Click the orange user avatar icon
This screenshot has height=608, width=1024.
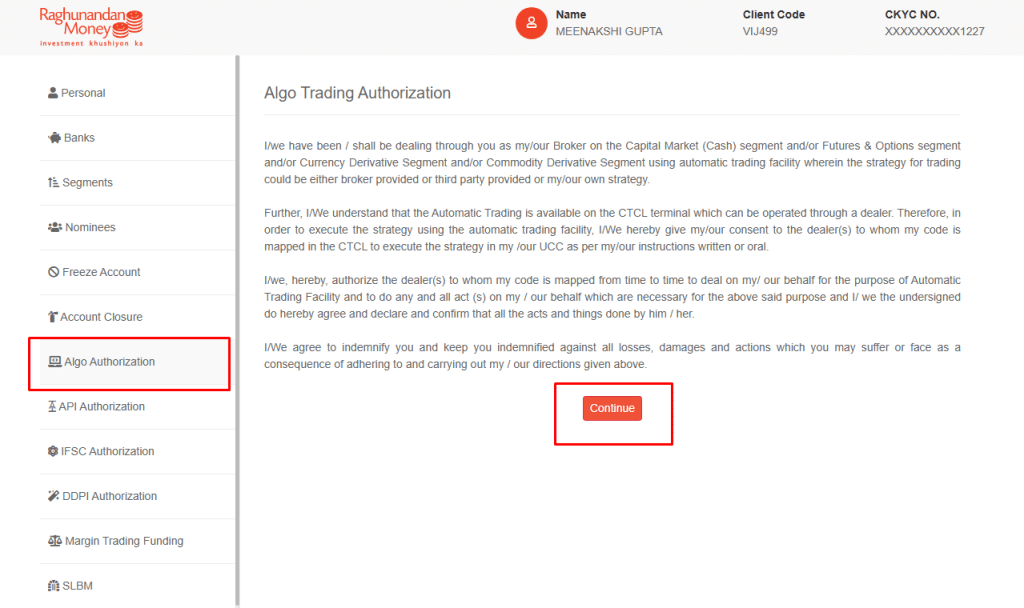[531, 24]
